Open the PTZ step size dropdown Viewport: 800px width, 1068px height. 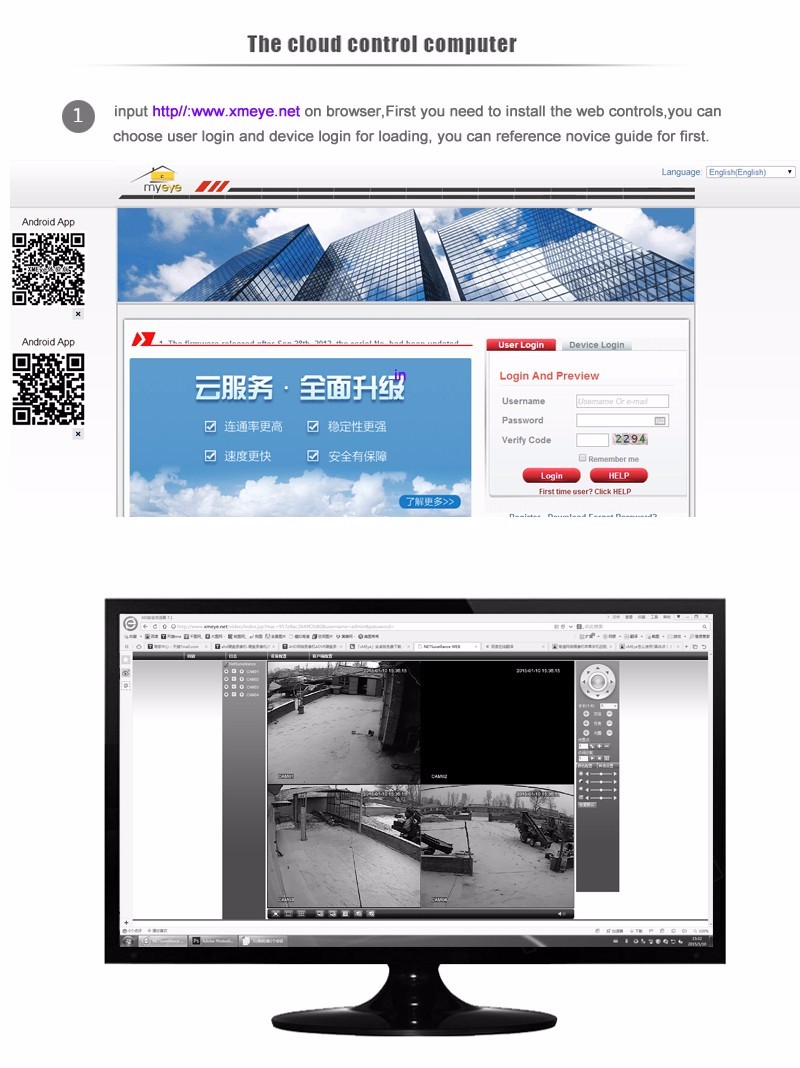point(609,706)
